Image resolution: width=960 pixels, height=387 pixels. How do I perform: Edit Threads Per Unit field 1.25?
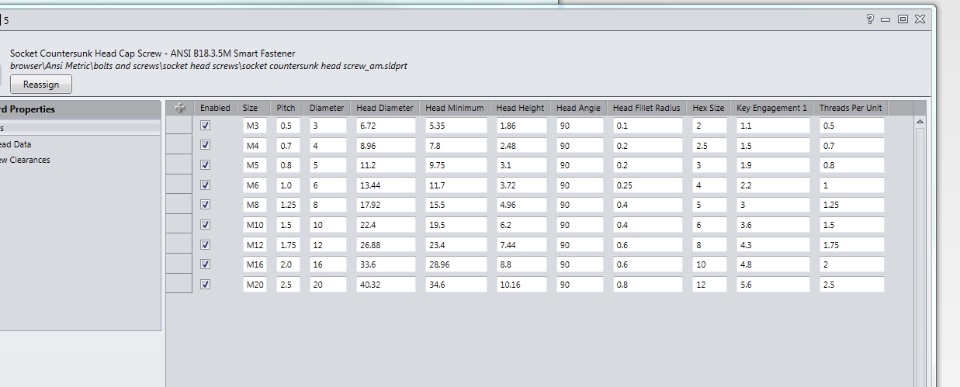(852, 205)
